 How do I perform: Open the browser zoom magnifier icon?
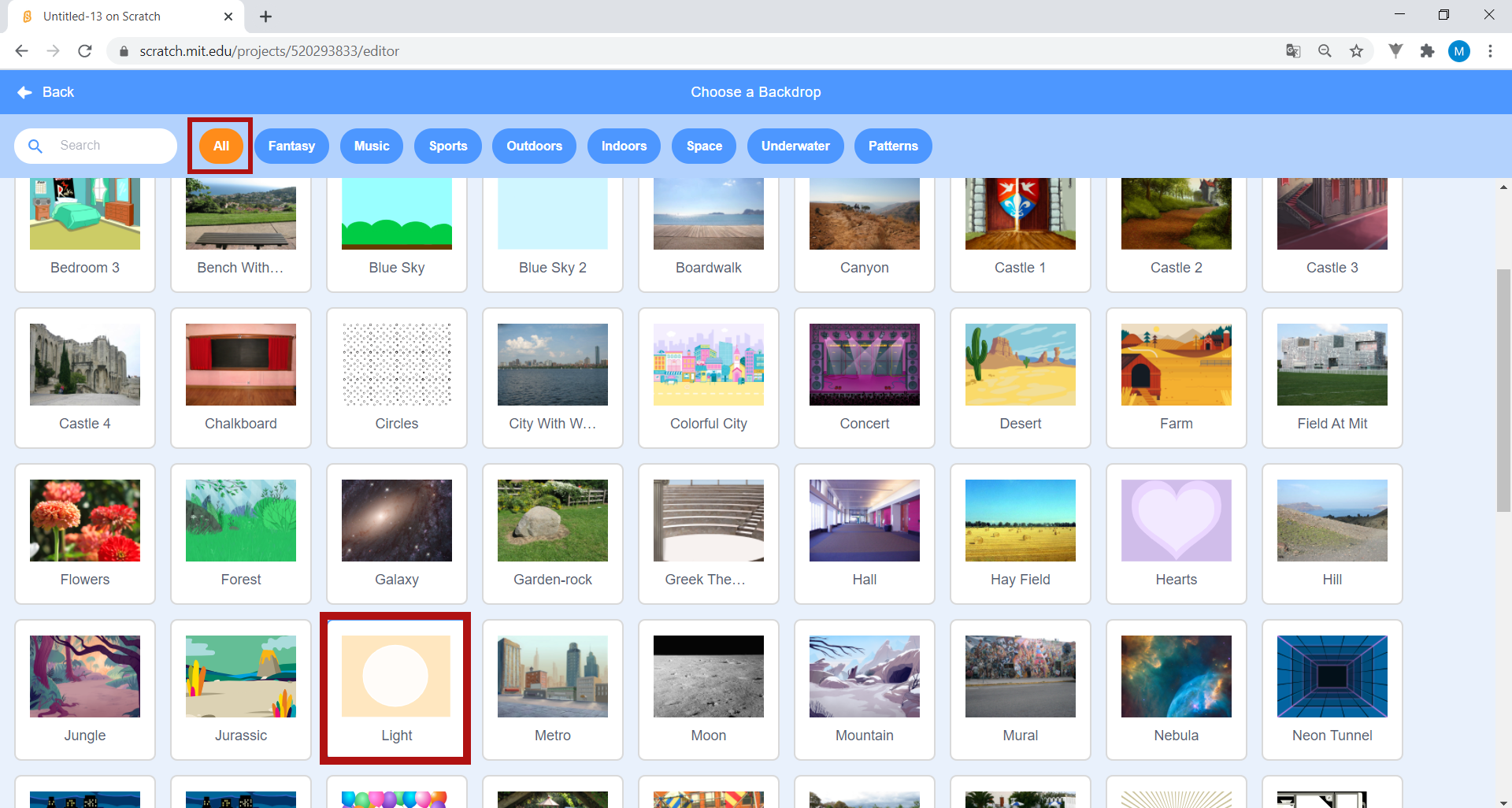pyautogui.click(x=1325, y=51)
